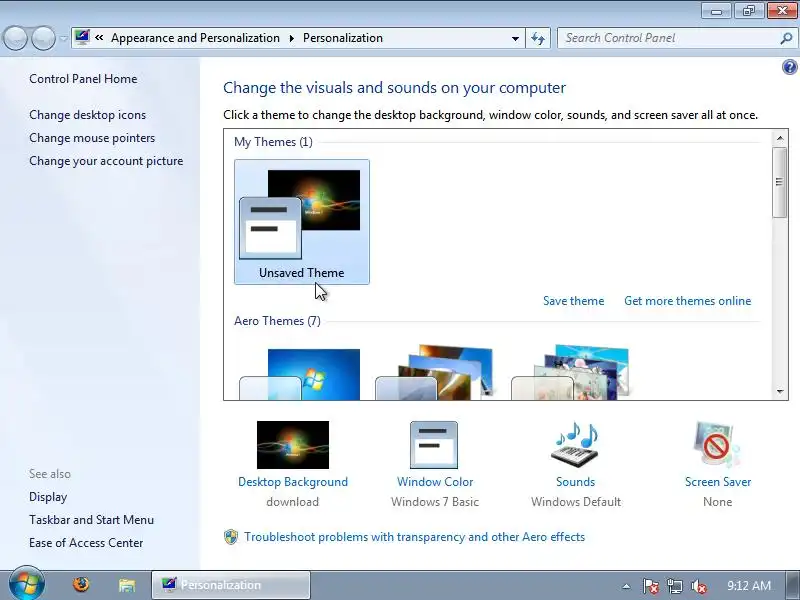This screenshot has height=600, width=800.
Task: Open Change your account picture
Action: point(106,161)
